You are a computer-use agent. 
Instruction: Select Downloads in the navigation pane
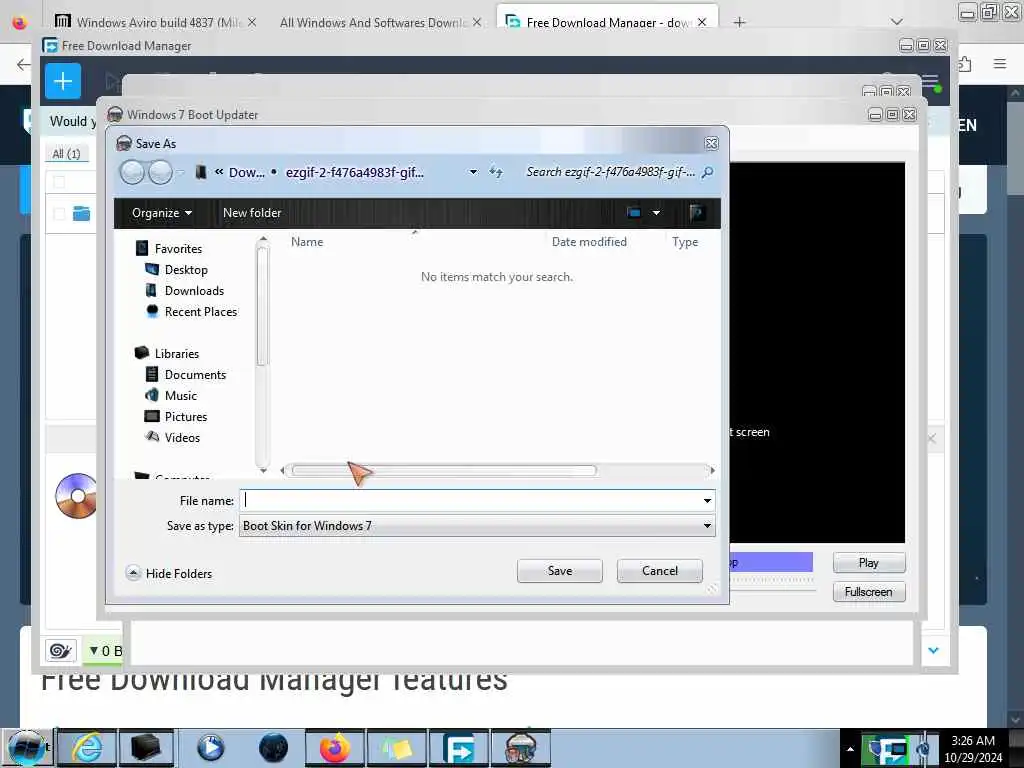185,291
